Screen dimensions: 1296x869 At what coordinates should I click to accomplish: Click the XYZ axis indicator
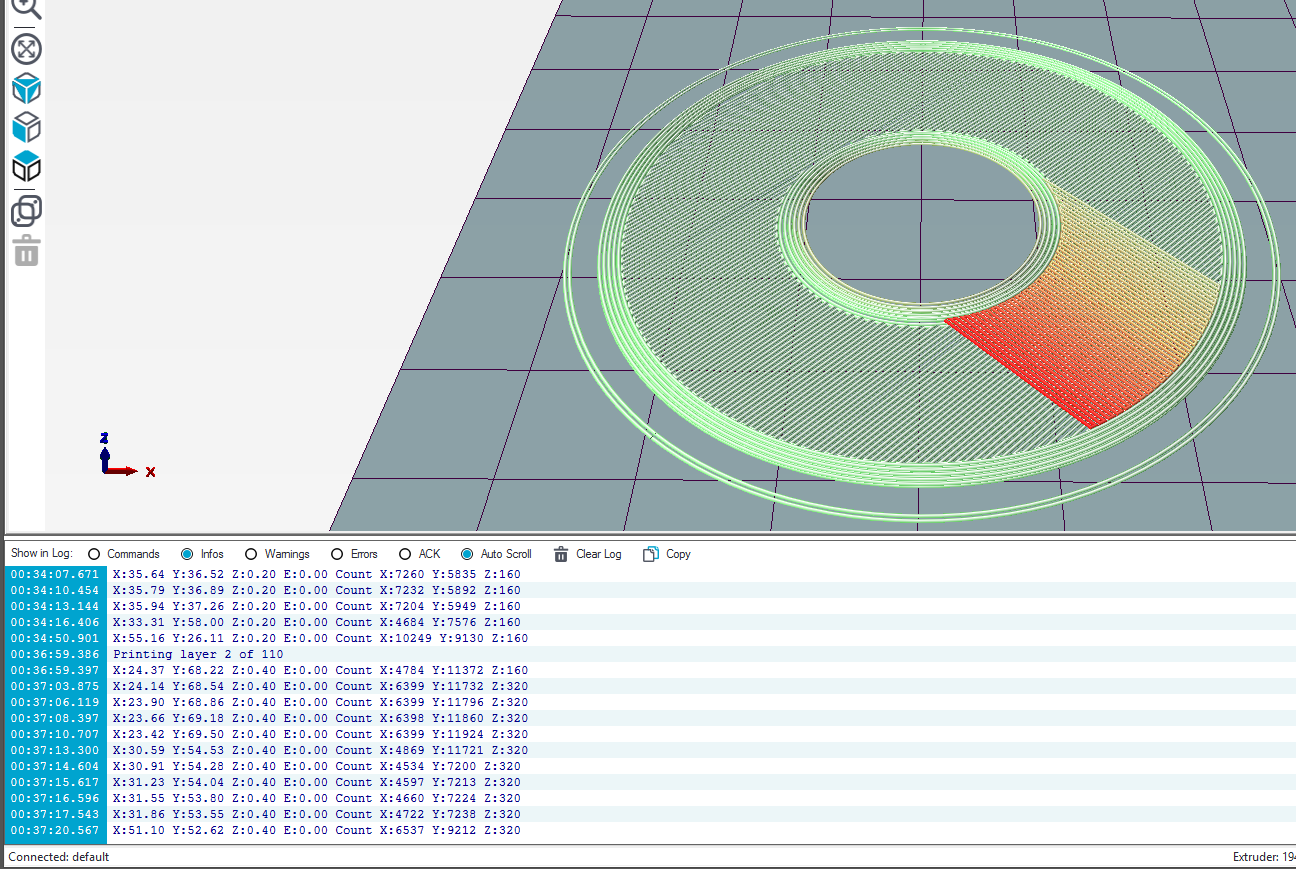[x=127, y=455]
